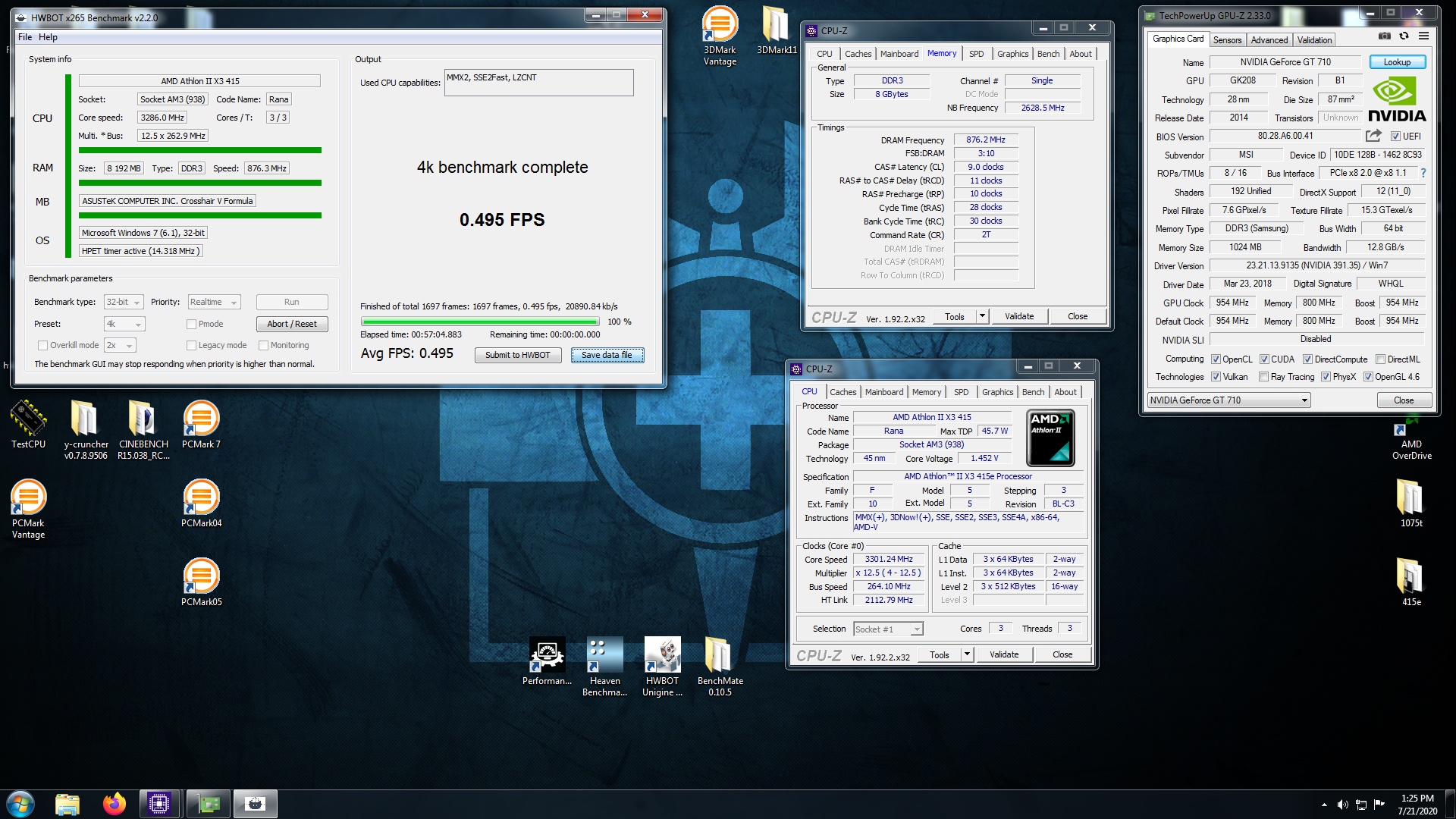This screenshot has height=819, width=1456.
Task: Toggle the UEFI checkbox in GPU-Z
Action: 1395,136
